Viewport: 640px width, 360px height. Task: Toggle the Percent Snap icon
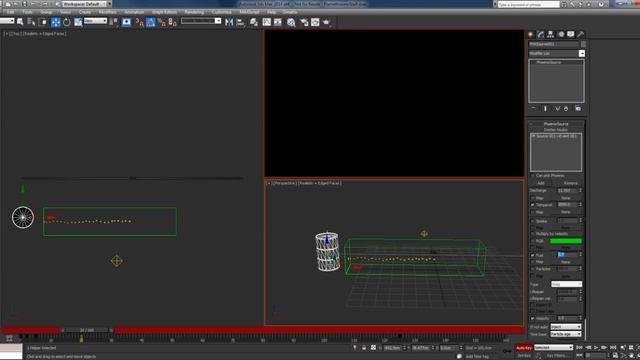click(x=162, y=22)
